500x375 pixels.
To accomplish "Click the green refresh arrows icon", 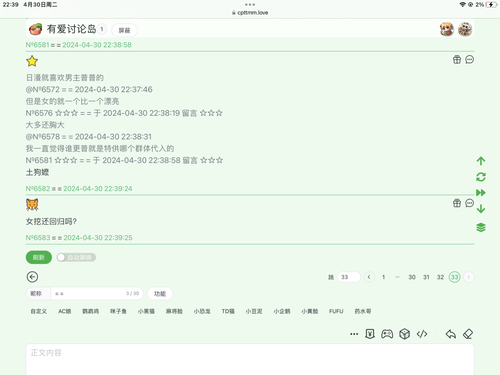I will [481, 177].
